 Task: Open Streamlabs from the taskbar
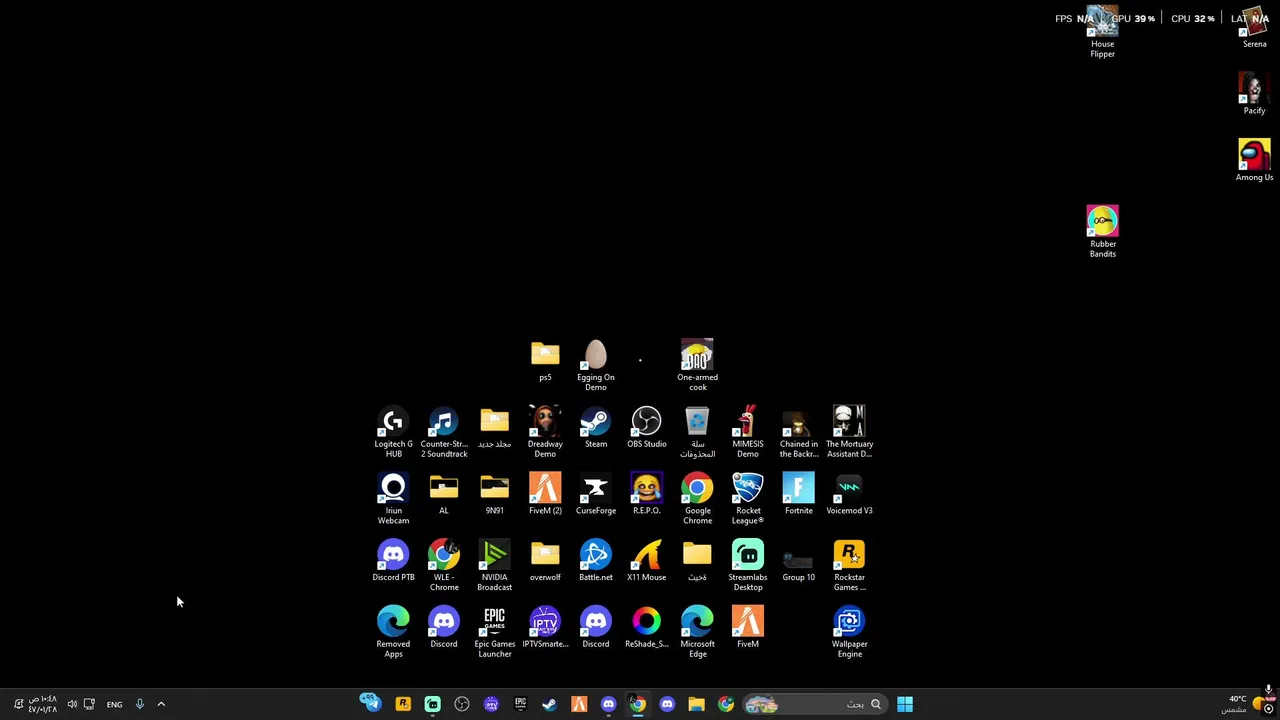pyautogui.click(x=432, y=704)
